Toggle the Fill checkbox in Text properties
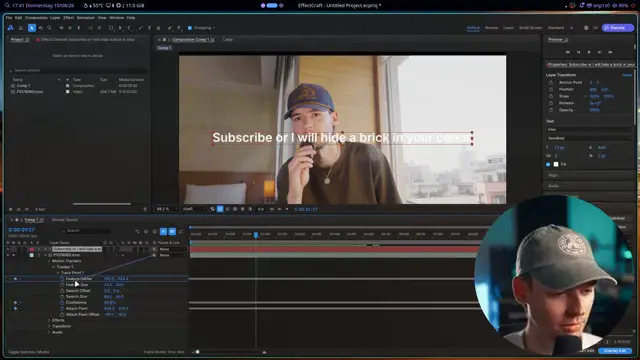The height and width of the screenshot is (360, 640). coord(548,164)
